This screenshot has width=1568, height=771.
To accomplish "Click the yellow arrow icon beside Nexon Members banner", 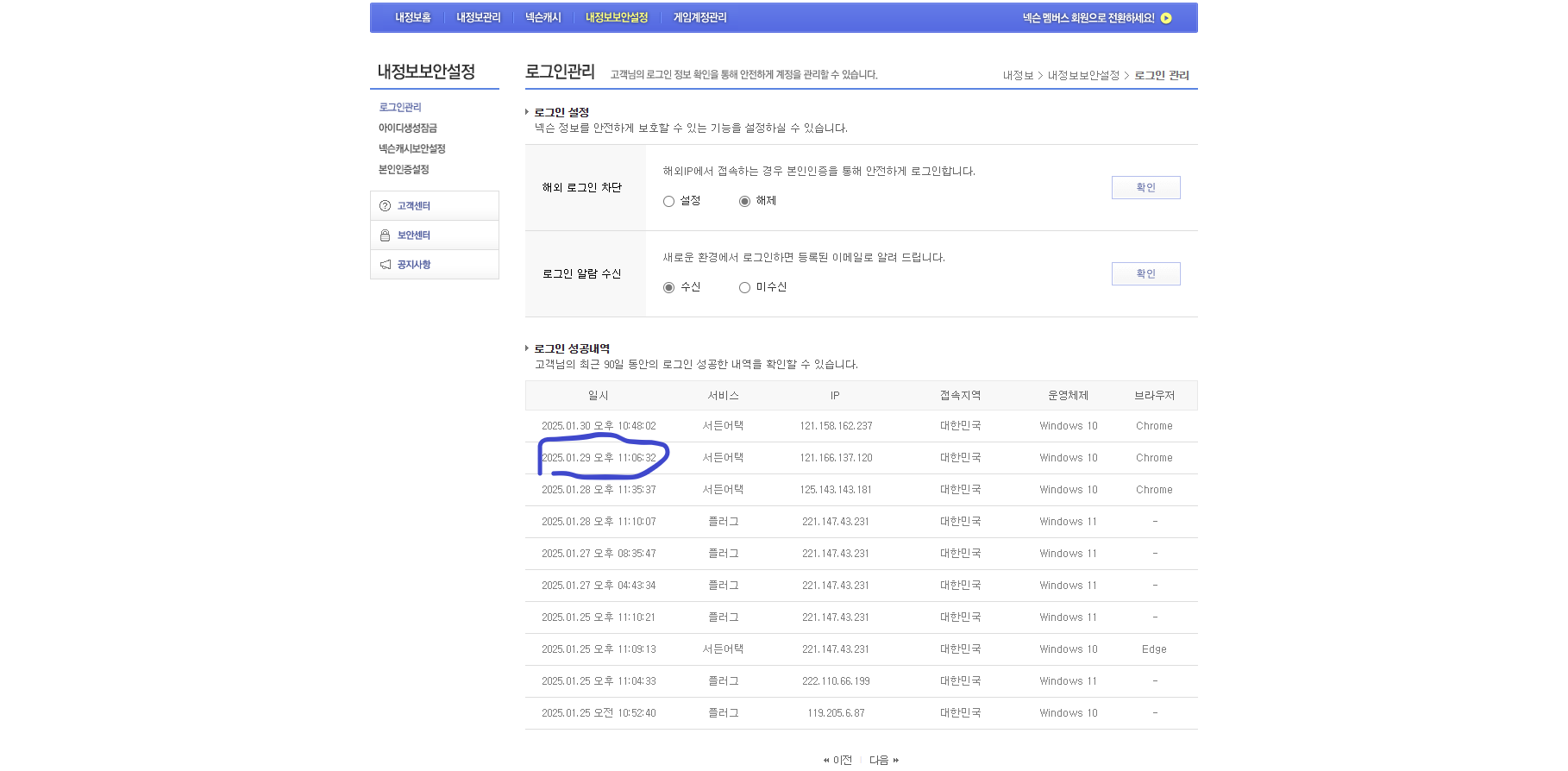I will point(1166,18).
